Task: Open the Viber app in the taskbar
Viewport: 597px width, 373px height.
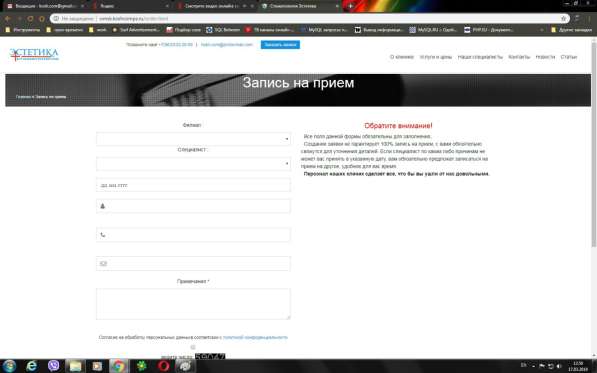Action: pos(54,366)
